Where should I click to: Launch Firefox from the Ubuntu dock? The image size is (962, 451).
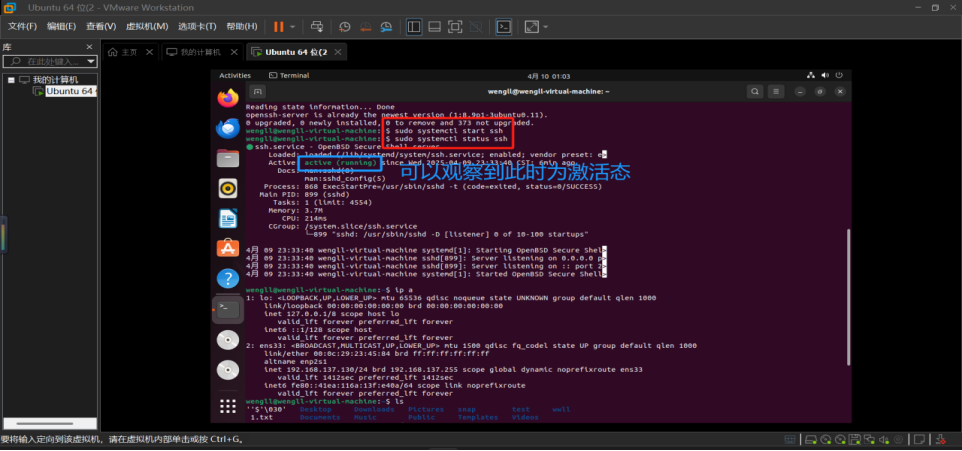pos(228,98)
